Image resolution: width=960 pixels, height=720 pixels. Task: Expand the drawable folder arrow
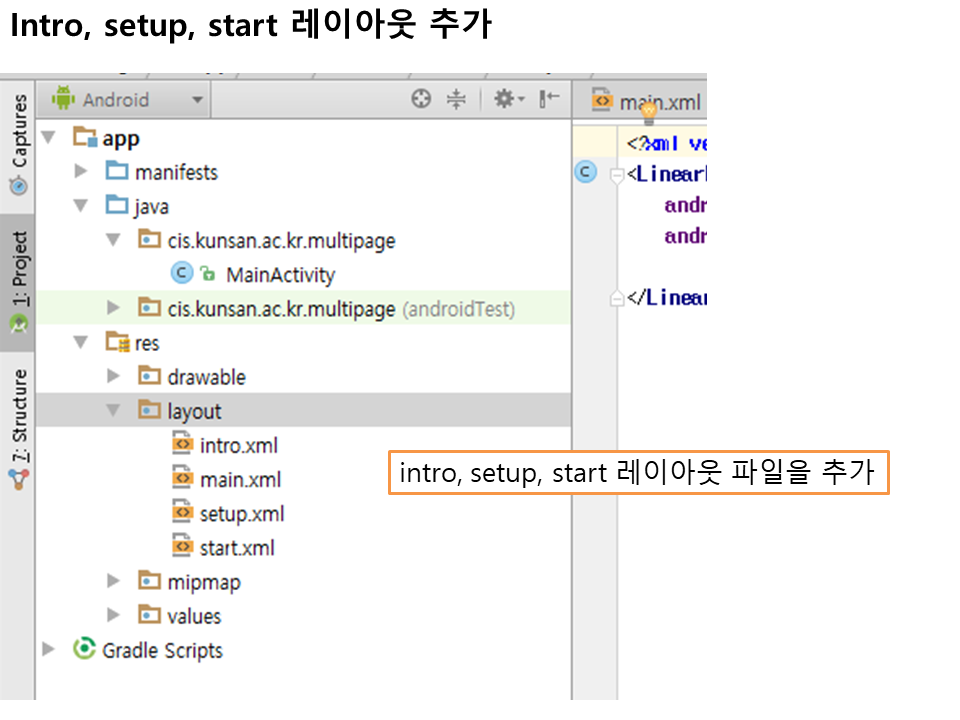pos(113,377)
